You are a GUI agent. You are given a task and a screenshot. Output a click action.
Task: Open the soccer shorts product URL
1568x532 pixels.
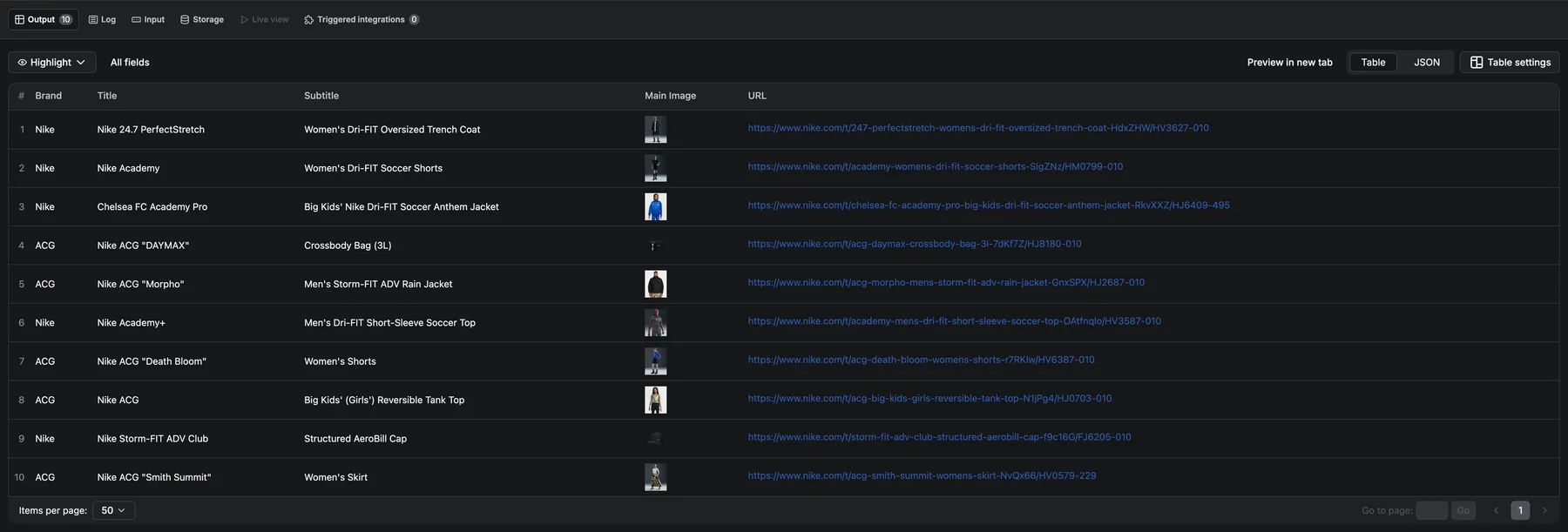coord(936,166)
